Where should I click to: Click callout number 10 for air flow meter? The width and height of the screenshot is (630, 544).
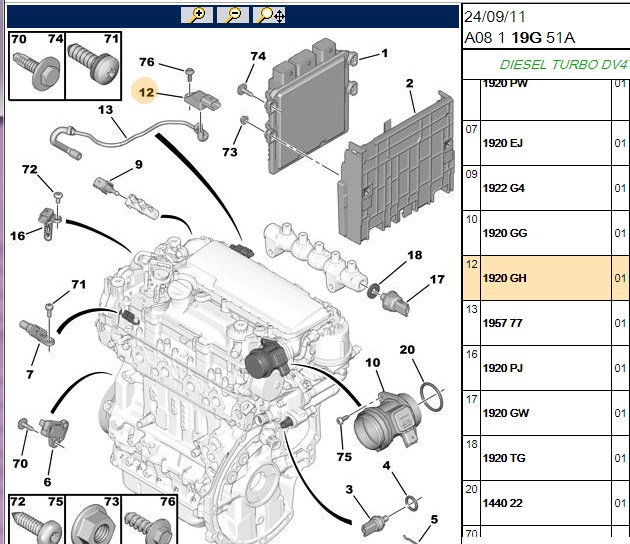click(372, 362)
